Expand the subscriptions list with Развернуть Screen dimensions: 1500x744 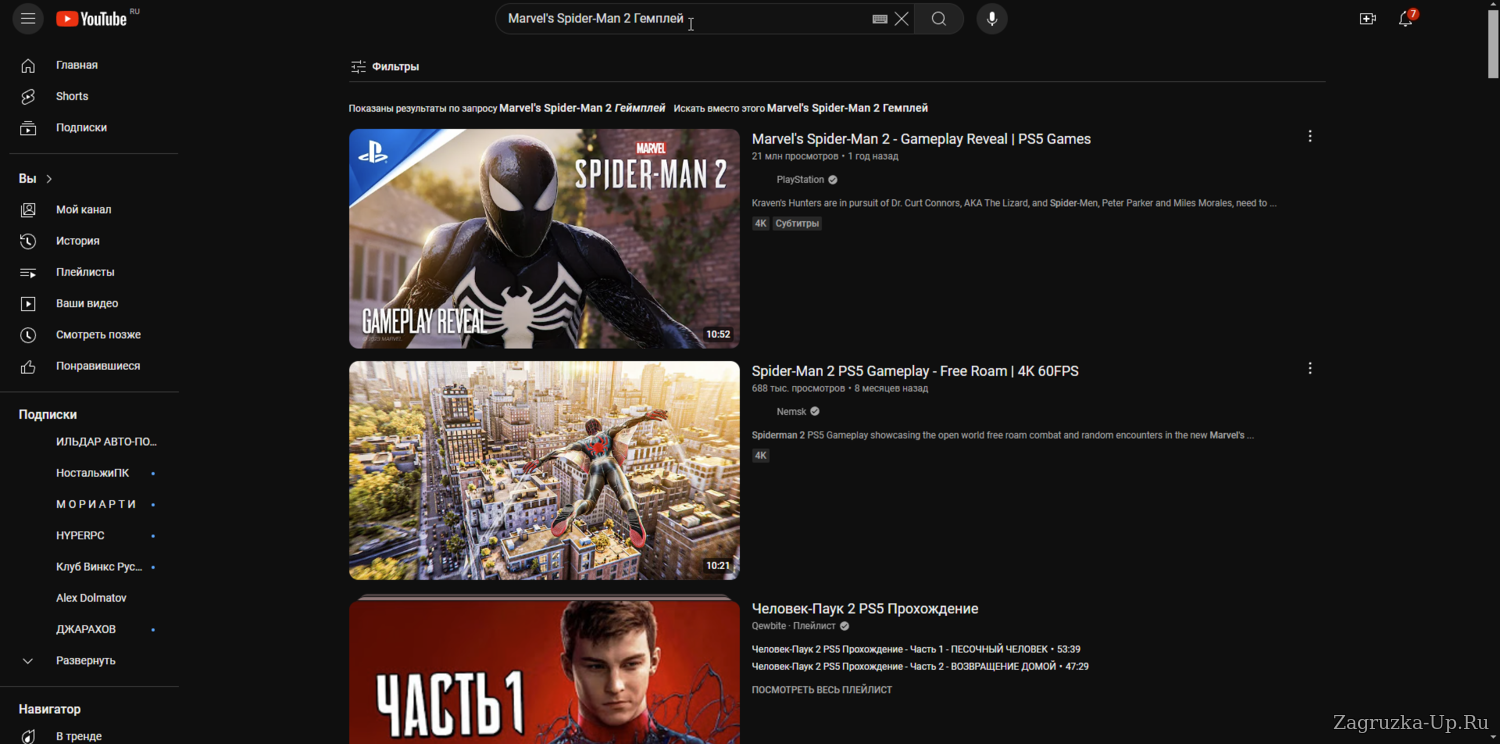point(85,661)
